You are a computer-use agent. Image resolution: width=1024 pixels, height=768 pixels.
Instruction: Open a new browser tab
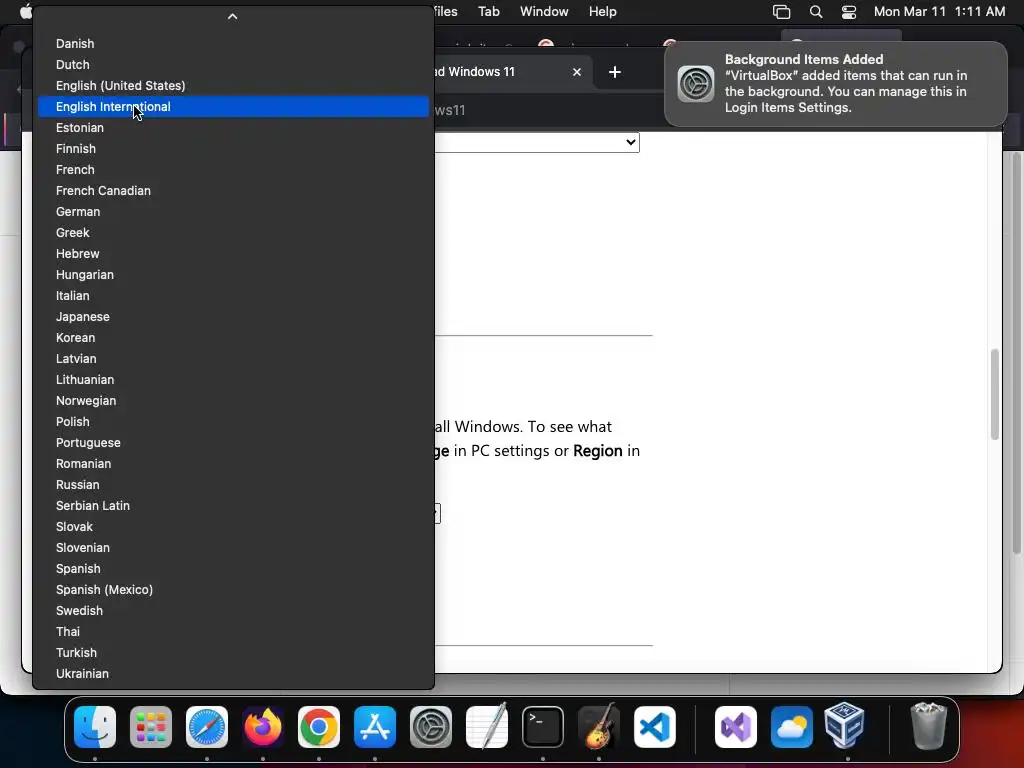[x=615, y=72]
